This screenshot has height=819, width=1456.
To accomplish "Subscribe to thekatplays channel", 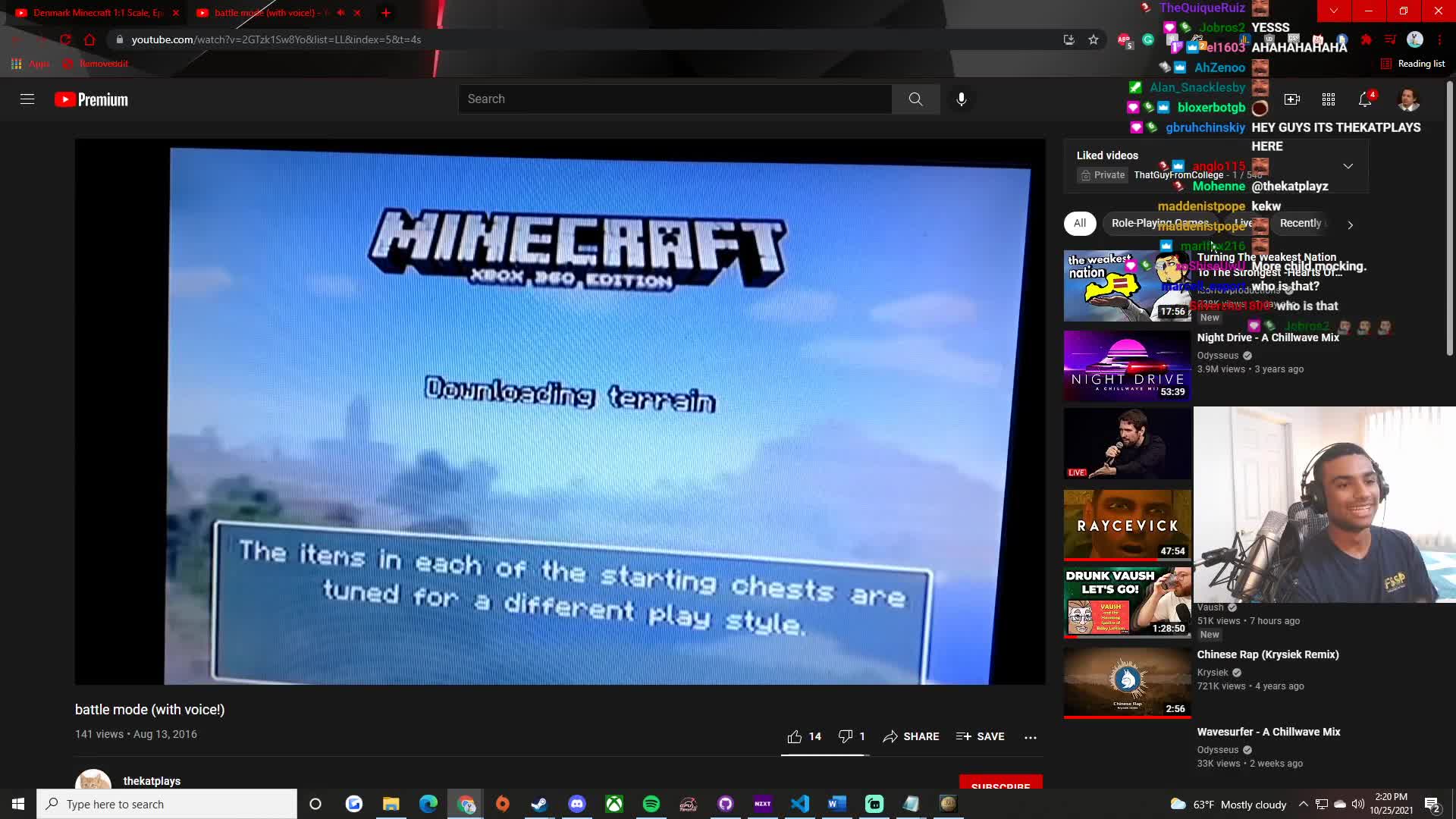I will [1000, 782].
